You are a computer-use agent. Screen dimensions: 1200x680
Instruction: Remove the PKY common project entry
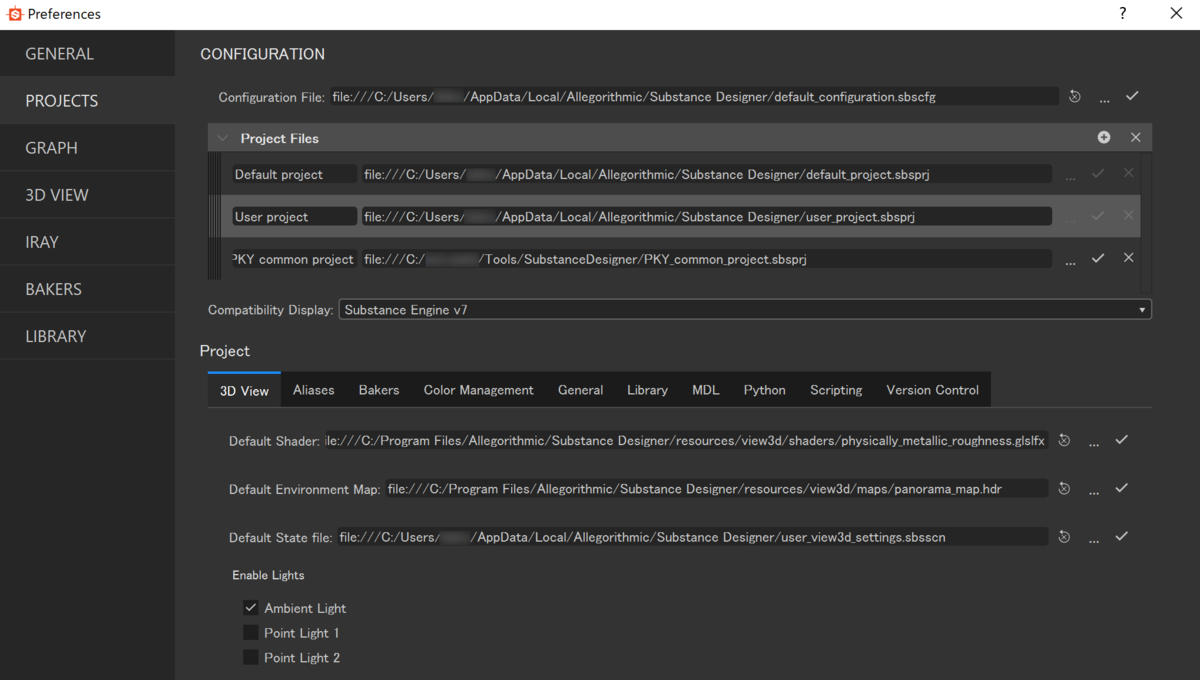[x=1128, y=258]
